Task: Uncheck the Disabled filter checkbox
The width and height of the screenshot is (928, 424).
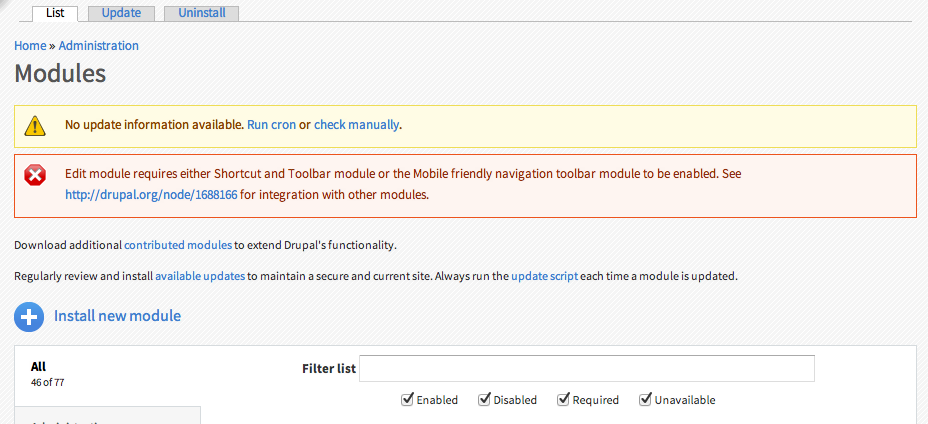Action: point(484,399)
